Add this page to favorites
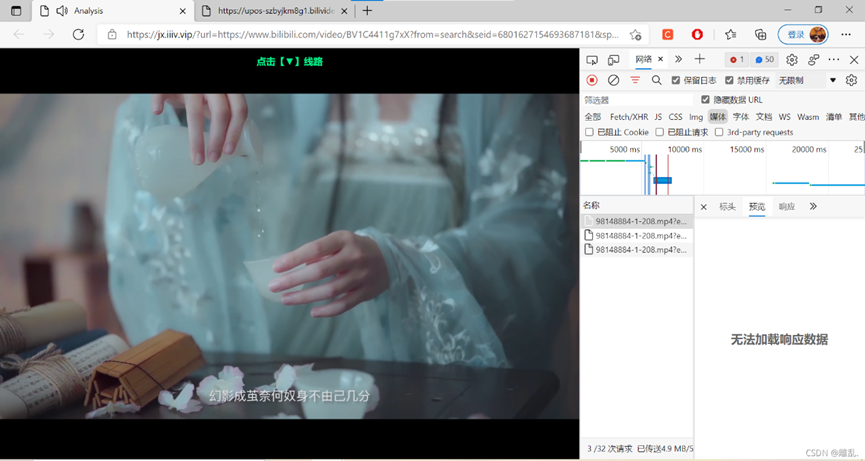Image resolution: width=865 pixels, height=461 pixels. pos(636,34)
